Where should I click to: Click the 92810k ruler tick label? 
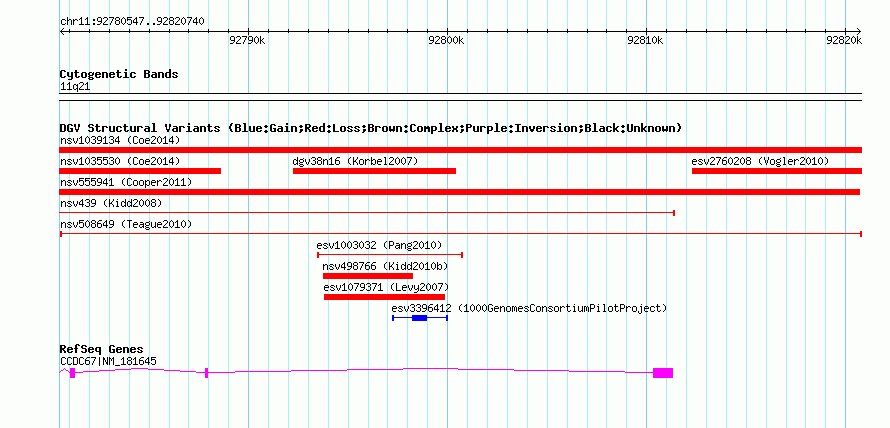645,40
